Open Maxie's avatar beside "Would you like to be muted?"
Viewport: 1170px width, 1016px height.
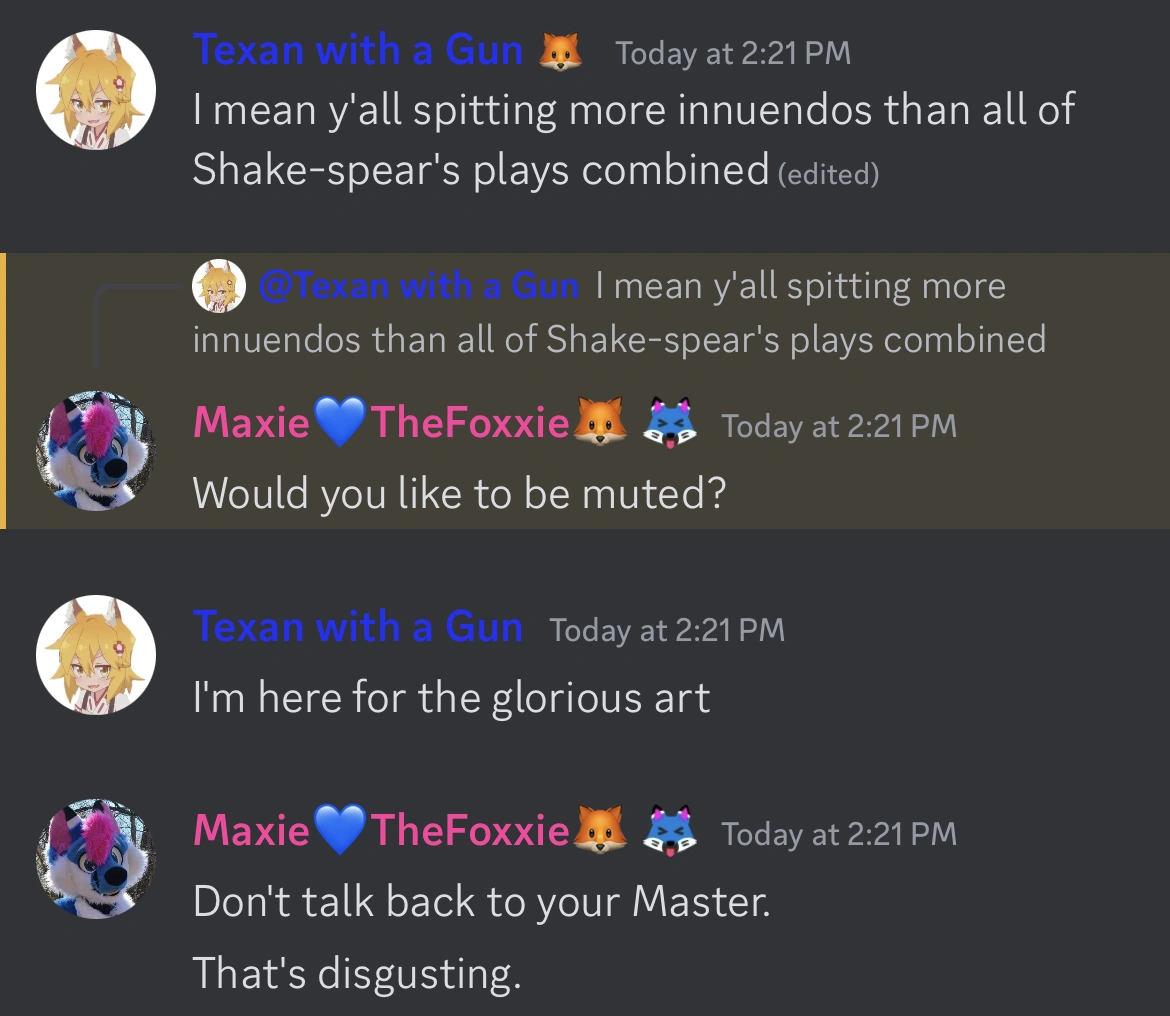pos(96,451)
